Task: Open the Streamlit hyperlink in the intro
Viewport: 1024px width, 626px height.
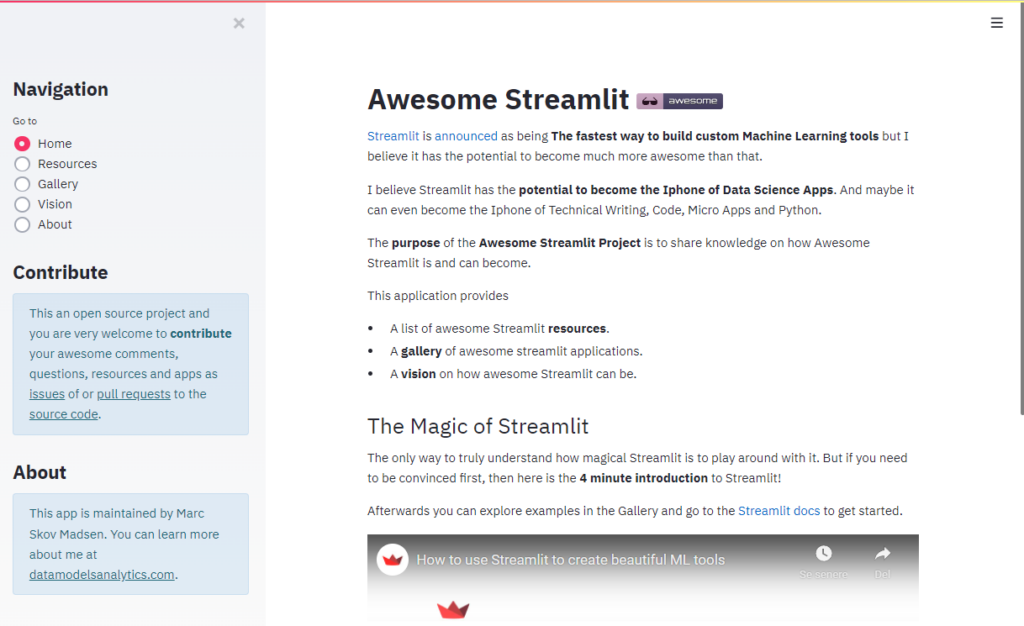Action: 392,135
